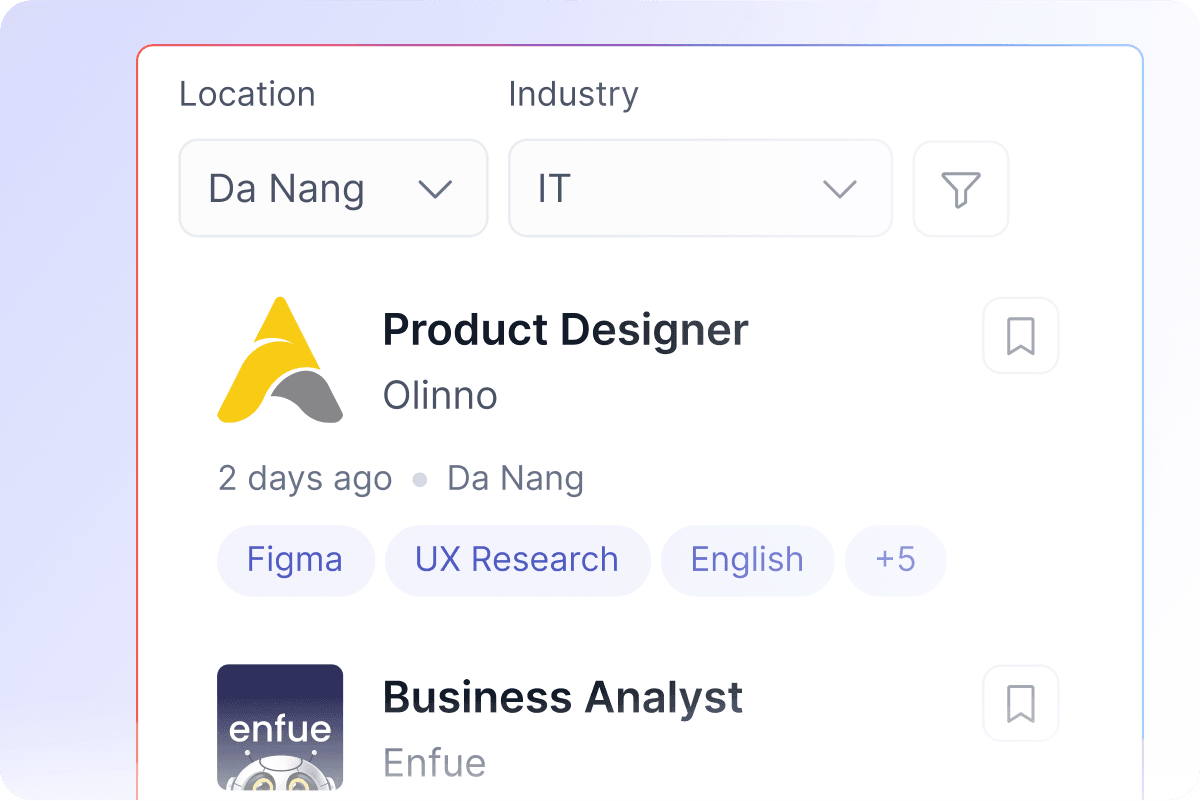Click the chevron arrow in Location field
1200x801 pixels.
pos(435,189)
